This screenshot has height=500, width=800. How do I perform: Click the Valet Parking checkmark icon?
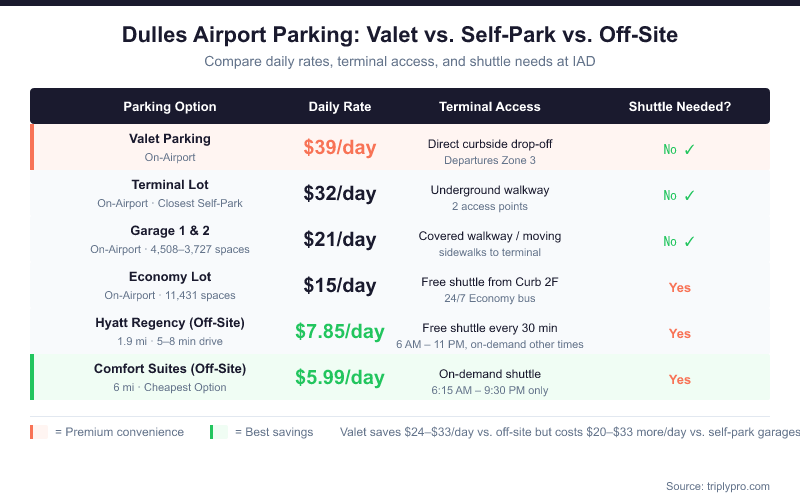point(689,149)
